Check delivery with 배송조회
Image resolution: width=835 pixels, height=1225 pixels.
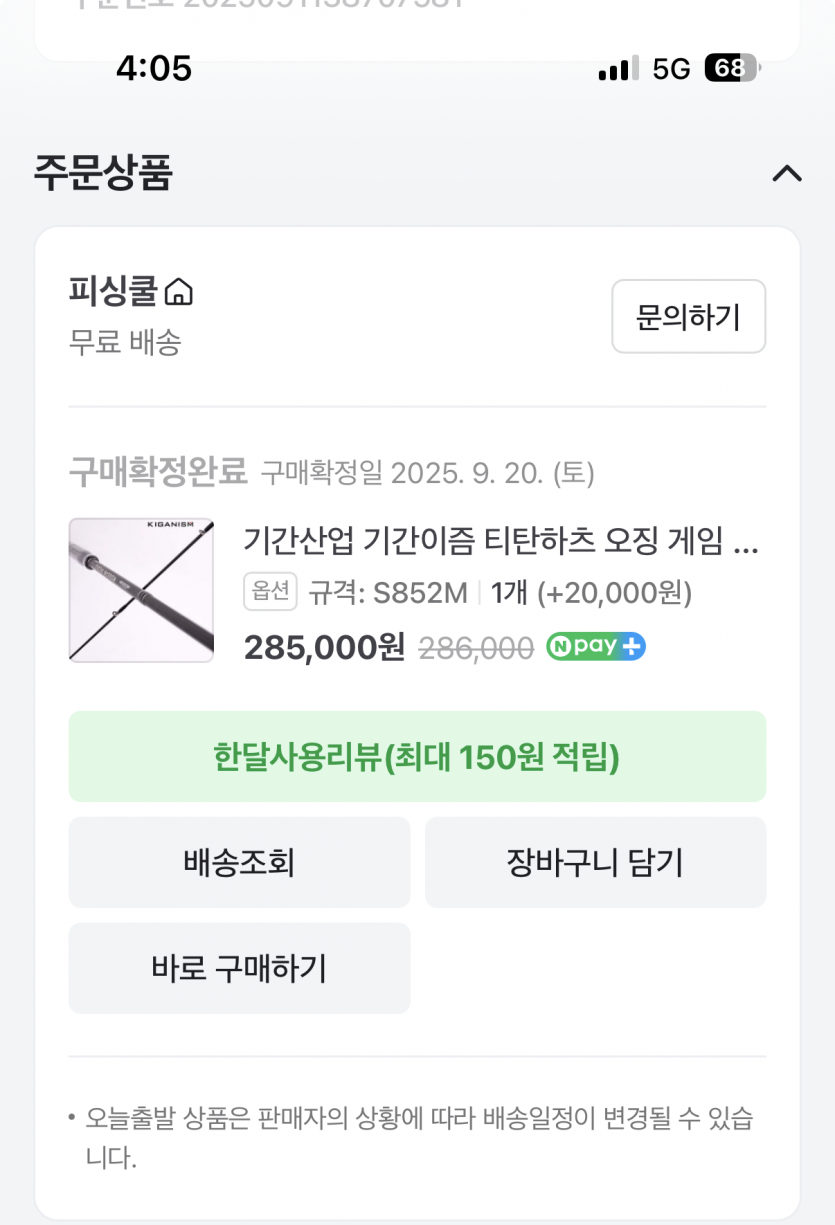[239, 862]
